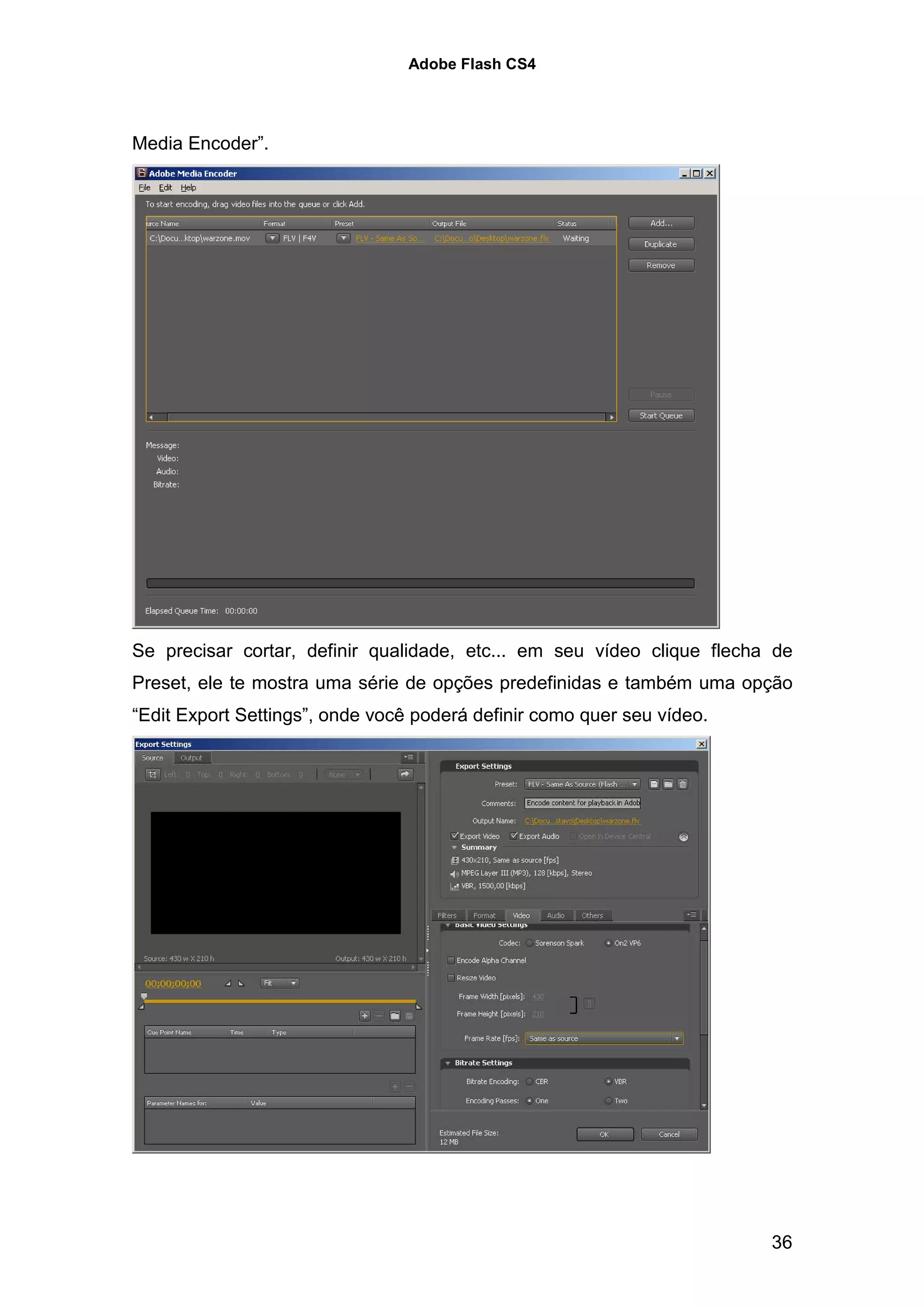Click the queue scroll right arrow
Screen dimensions: 924x1308
[611, 417]
